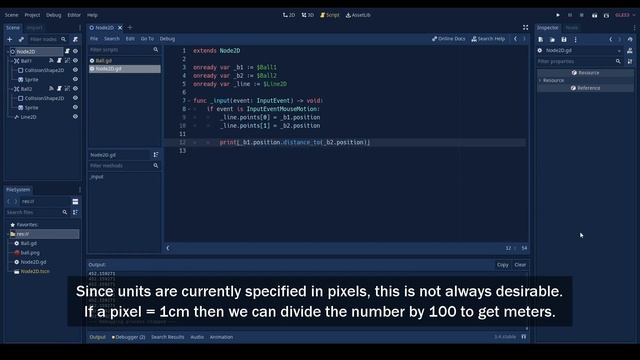Toggle visibility of Node2D root
The image size is (640, 360).
75,51
